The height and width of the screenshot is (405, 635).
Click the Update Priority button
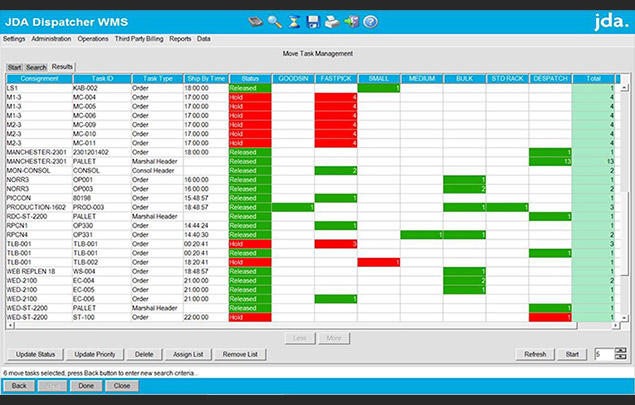pos(95,354)
